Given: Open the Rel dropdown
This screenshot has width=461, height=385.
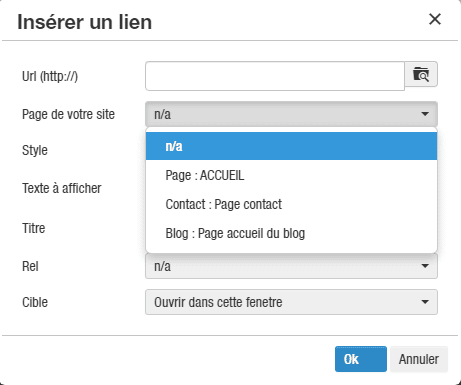Looking at the screenshot, I should point(291,266).
